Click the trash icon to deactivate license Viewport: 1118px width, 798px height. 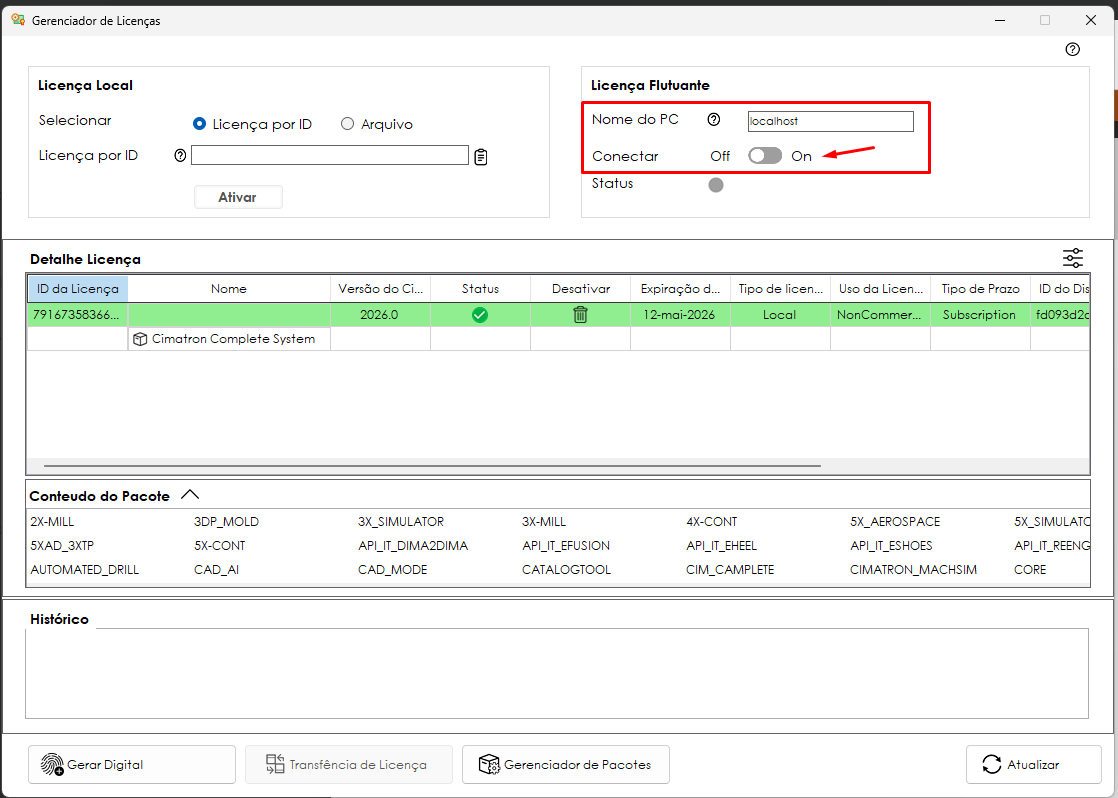point(580,314)
